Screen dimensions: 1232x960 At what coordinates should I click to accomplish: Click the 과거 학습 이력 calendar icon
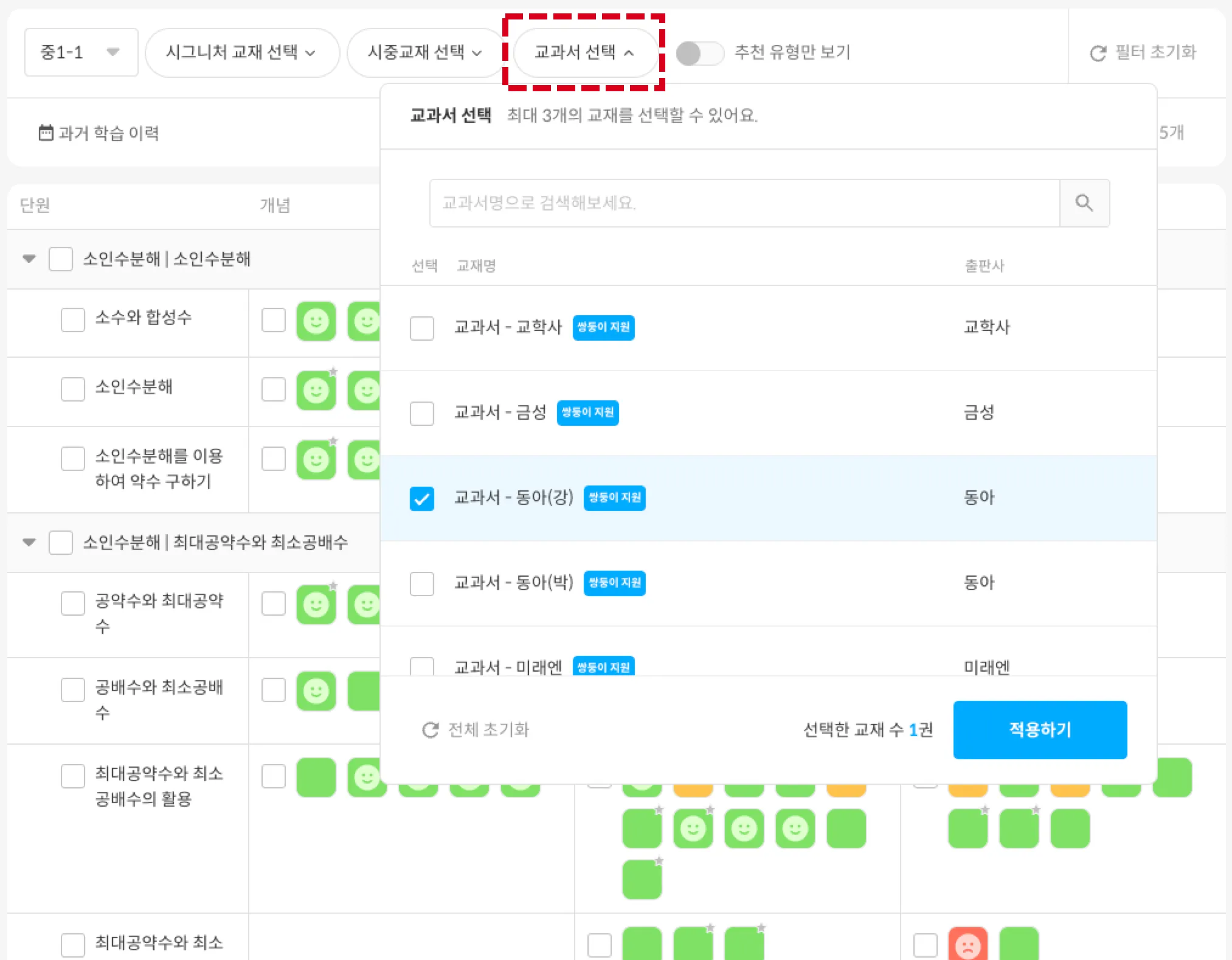point(46,133)
